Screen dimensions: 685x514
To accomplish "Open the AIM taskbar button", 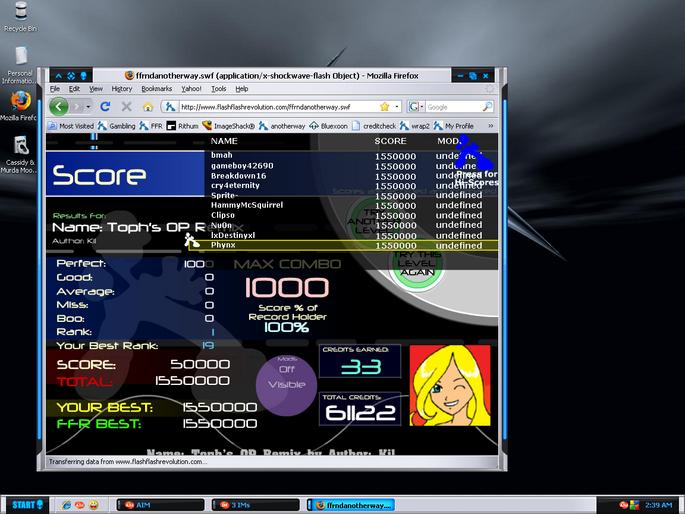I will click(160, 505).
